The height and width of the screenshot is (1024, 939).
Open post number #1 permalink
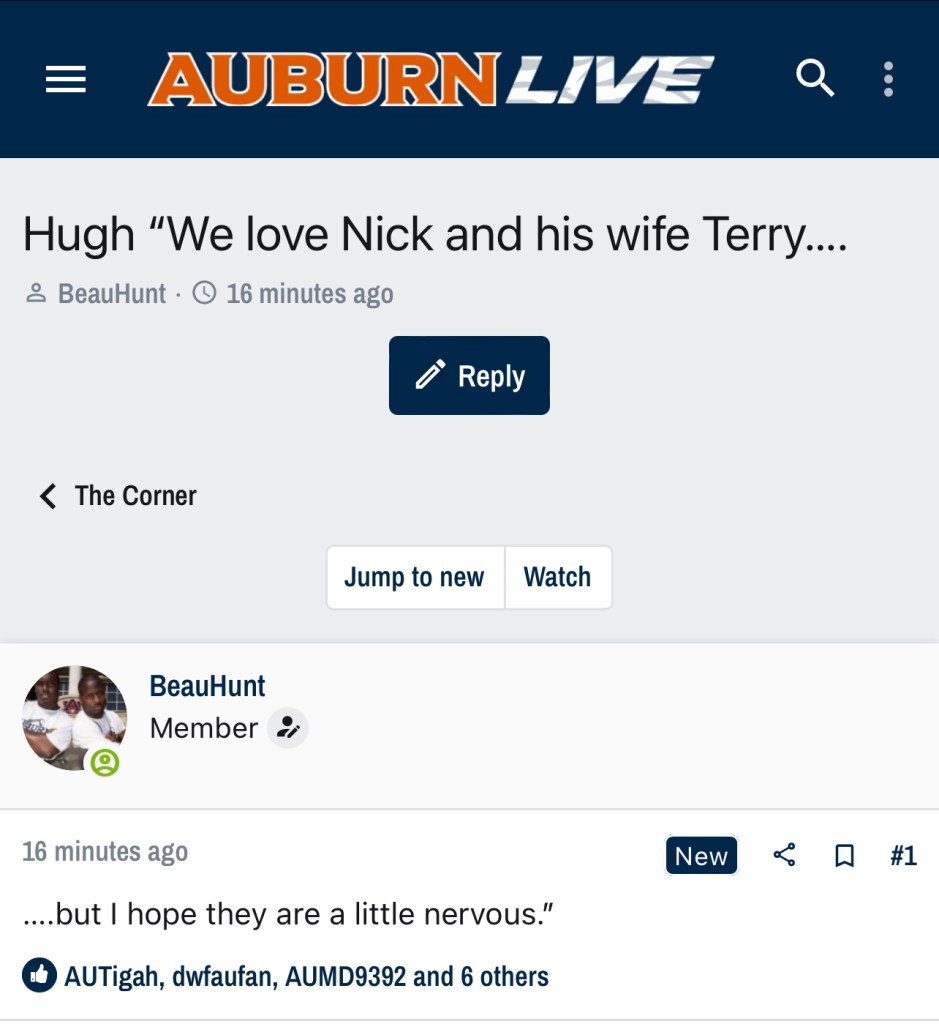(903, 856)
